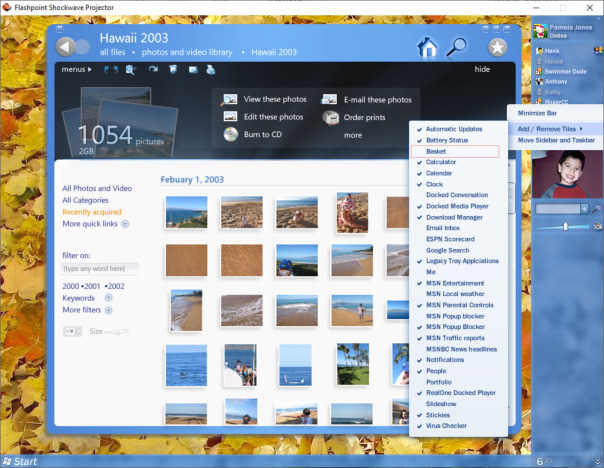
Task: Click the view mode icon beside Size
Action: point(72,331)
